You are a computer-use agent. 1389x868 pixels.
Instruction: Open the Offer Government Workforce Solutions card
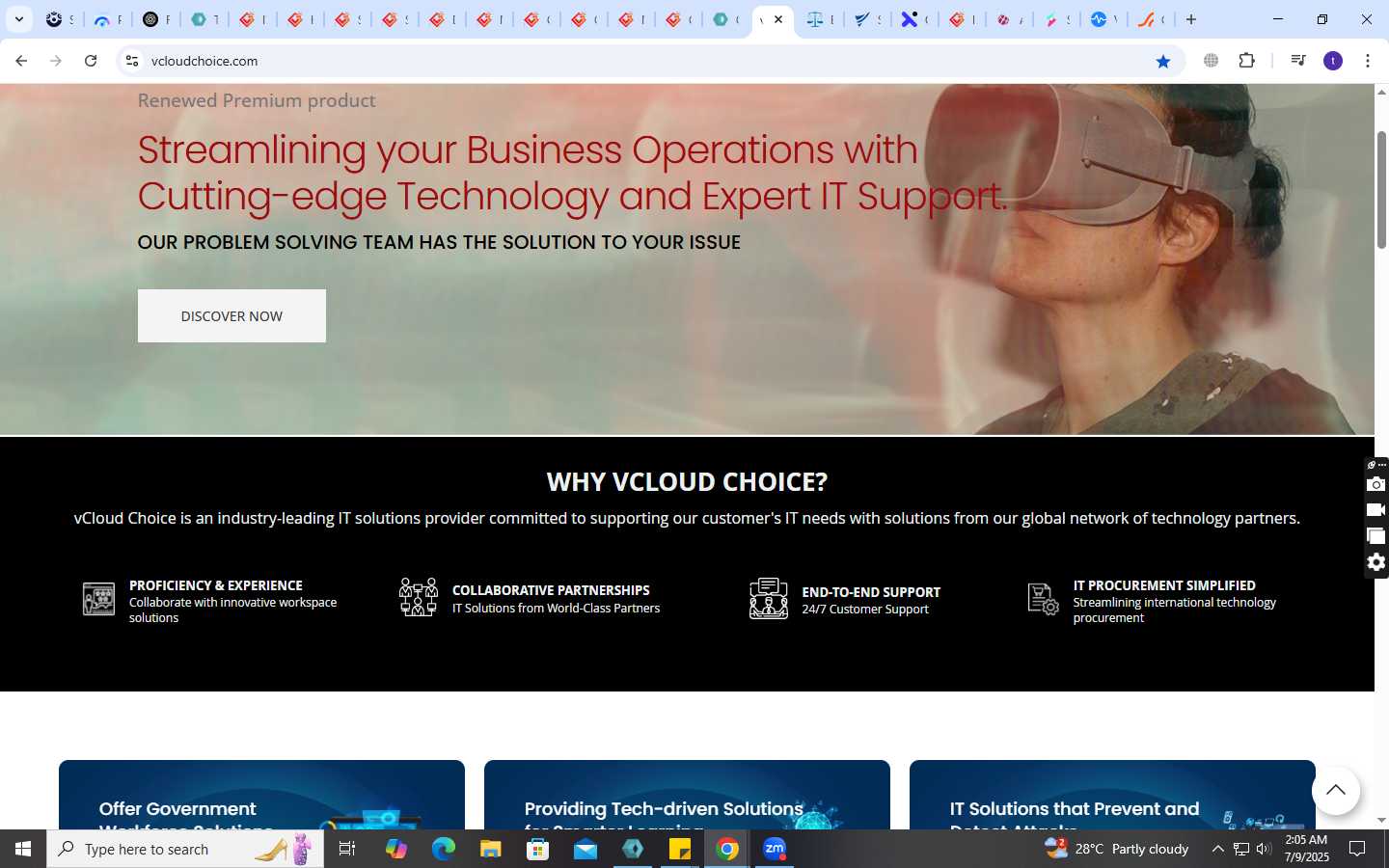261,795
